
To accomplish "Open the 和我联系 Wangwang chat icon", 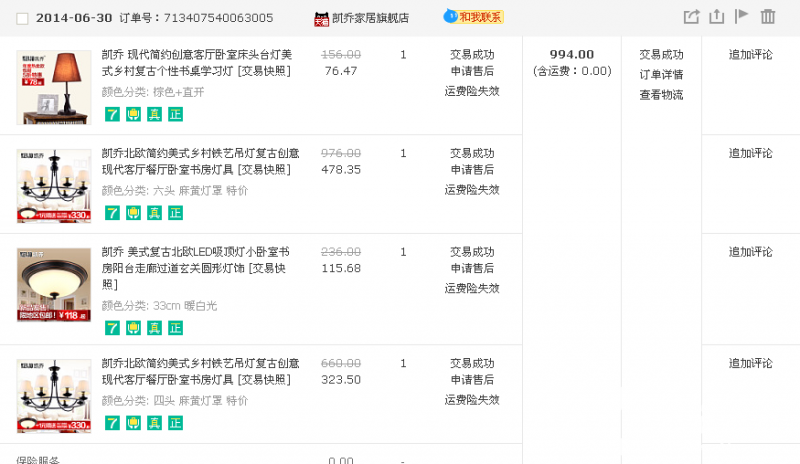I will [x=473, y=17].
